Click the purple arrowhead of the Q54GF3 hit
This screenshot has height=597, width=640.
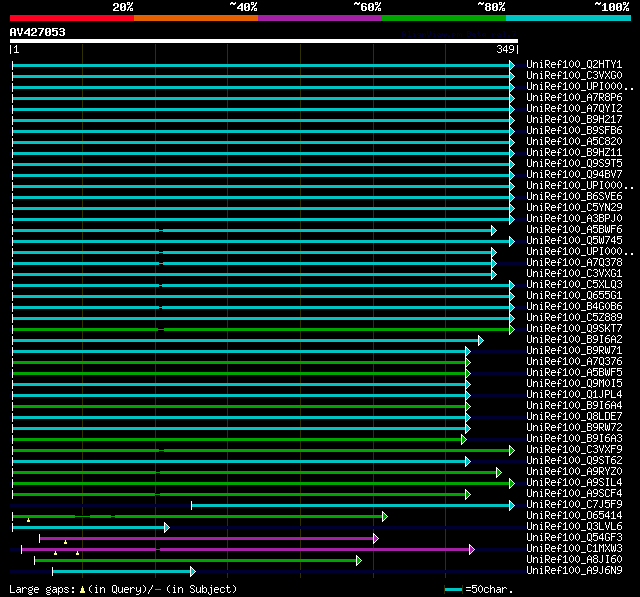point(375,538)
